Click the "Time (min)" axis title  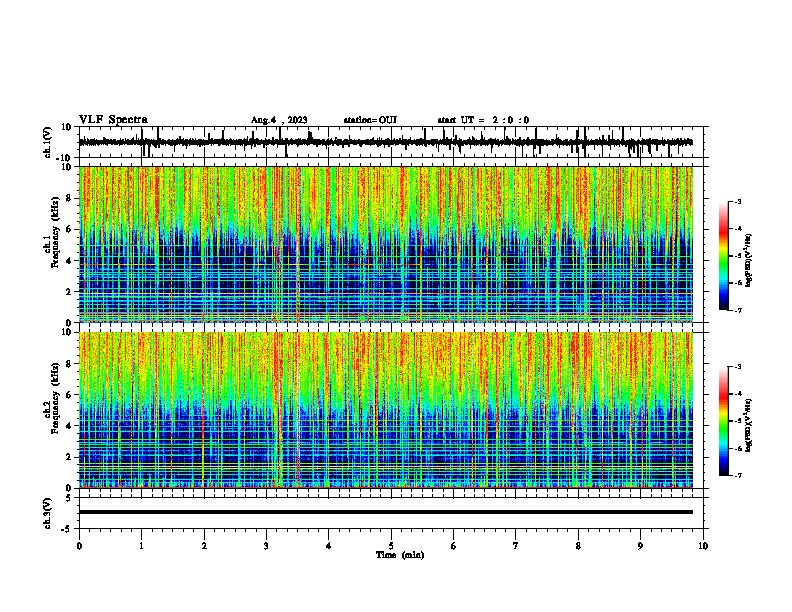pos(400,555)
